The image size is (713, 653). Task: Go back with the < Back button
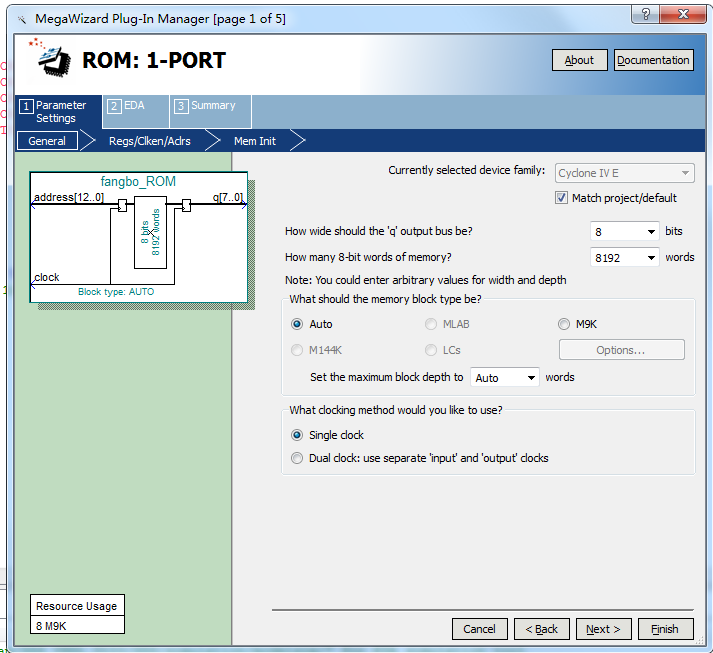click(542, 629)
